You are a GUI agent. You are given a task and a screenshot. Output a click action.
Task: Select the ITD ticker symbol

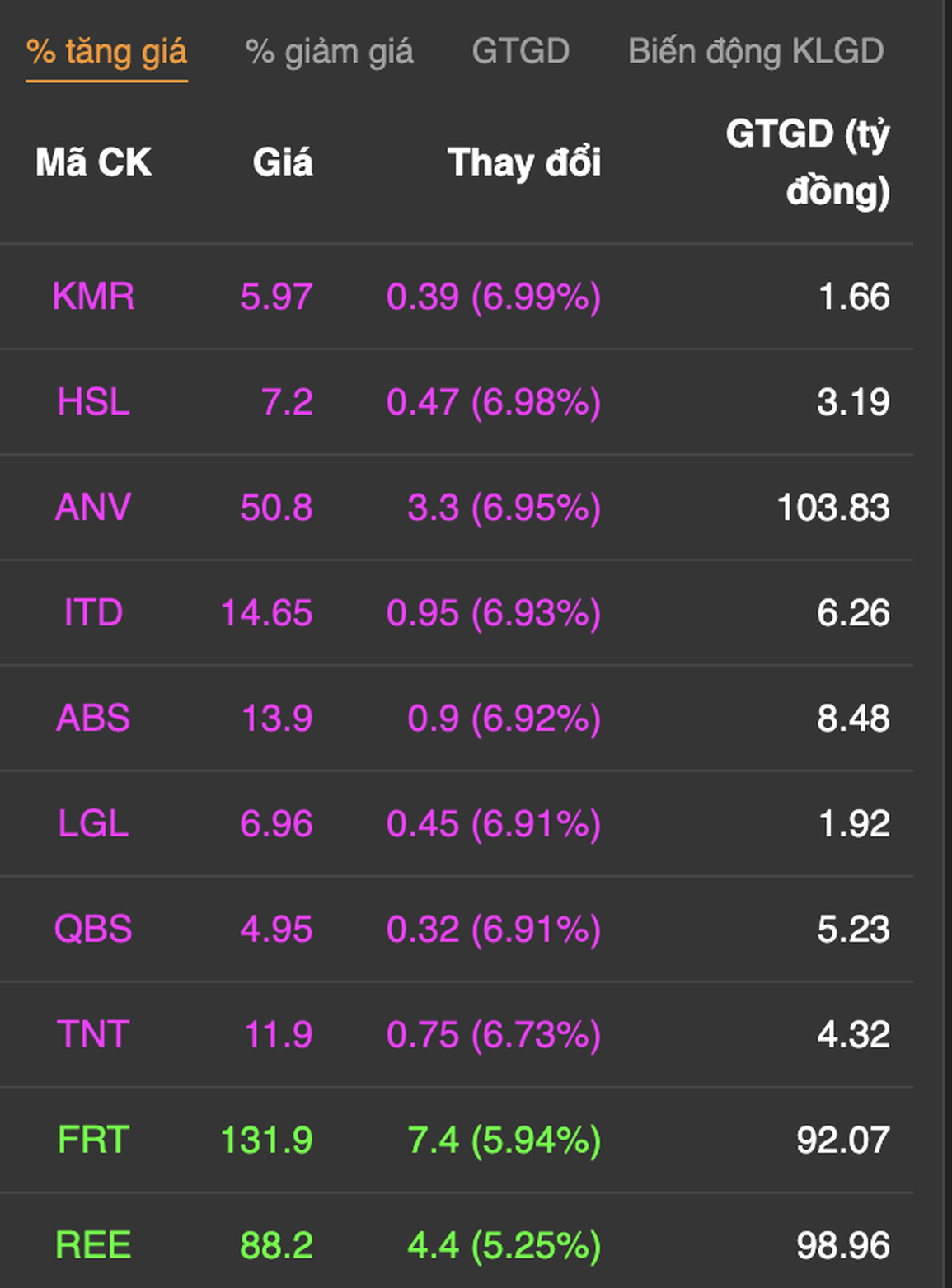[x=93, y=613]
